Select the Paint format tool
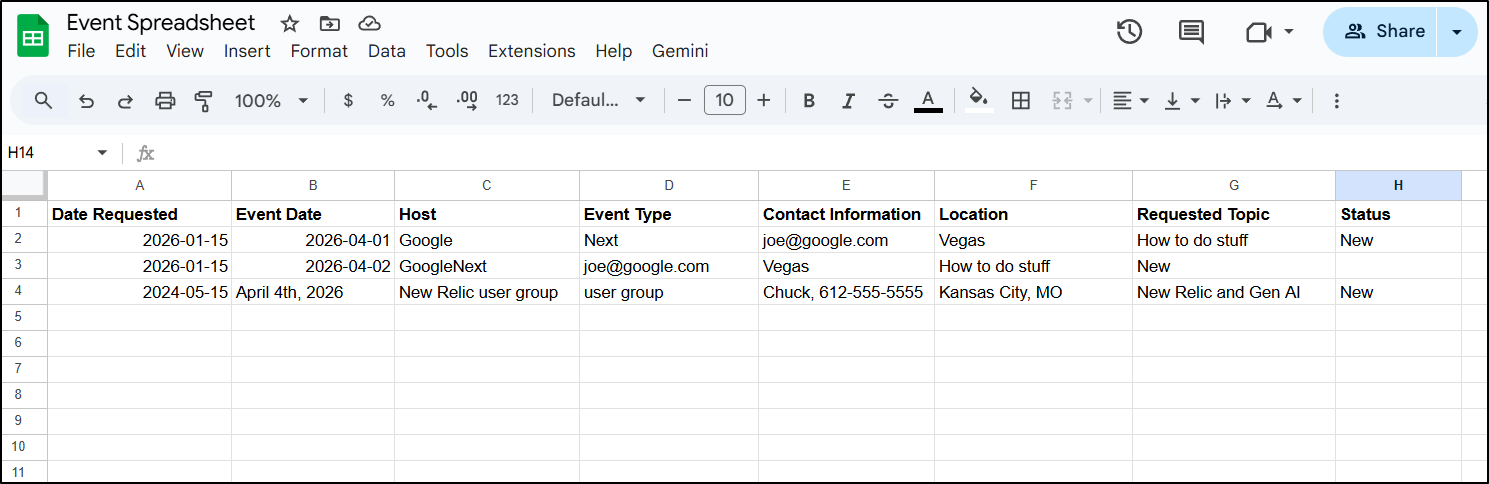The height and width of the screenshot is (484, 1489). pos(204,101)
